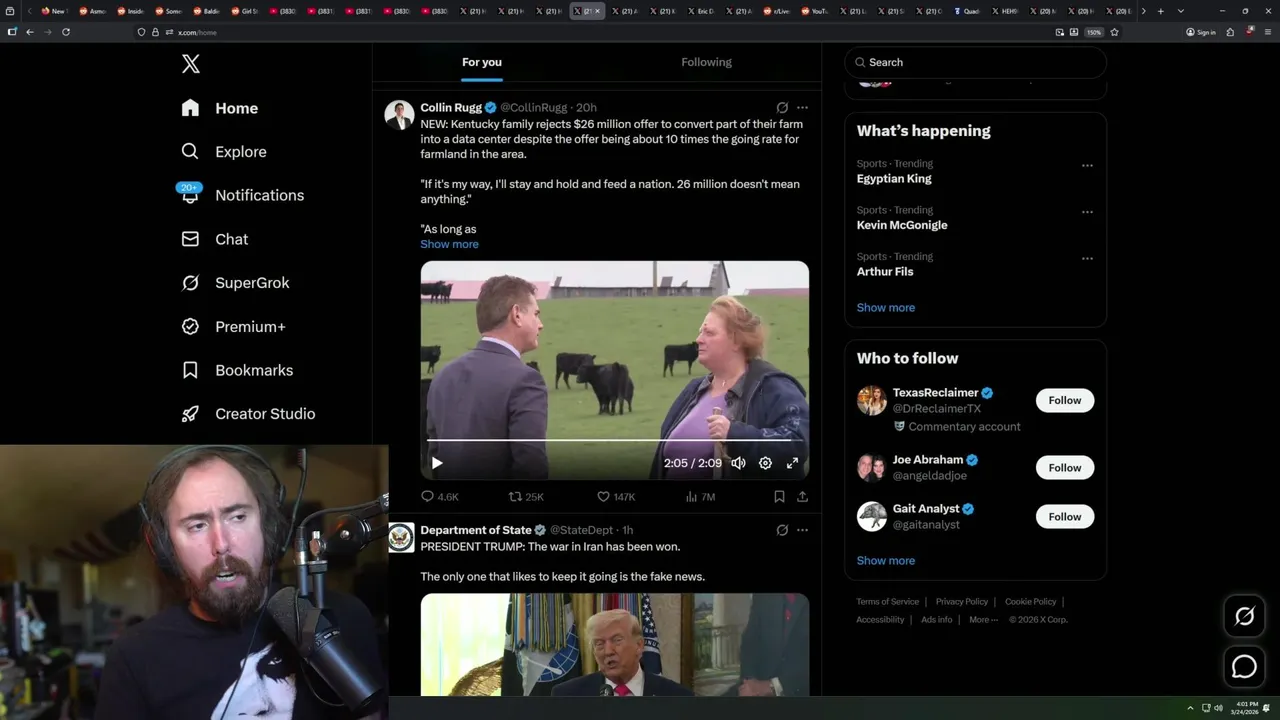Open Ads info footer link
The width and height of the screenshot is (1280, 720).
[x=937, y=620]
